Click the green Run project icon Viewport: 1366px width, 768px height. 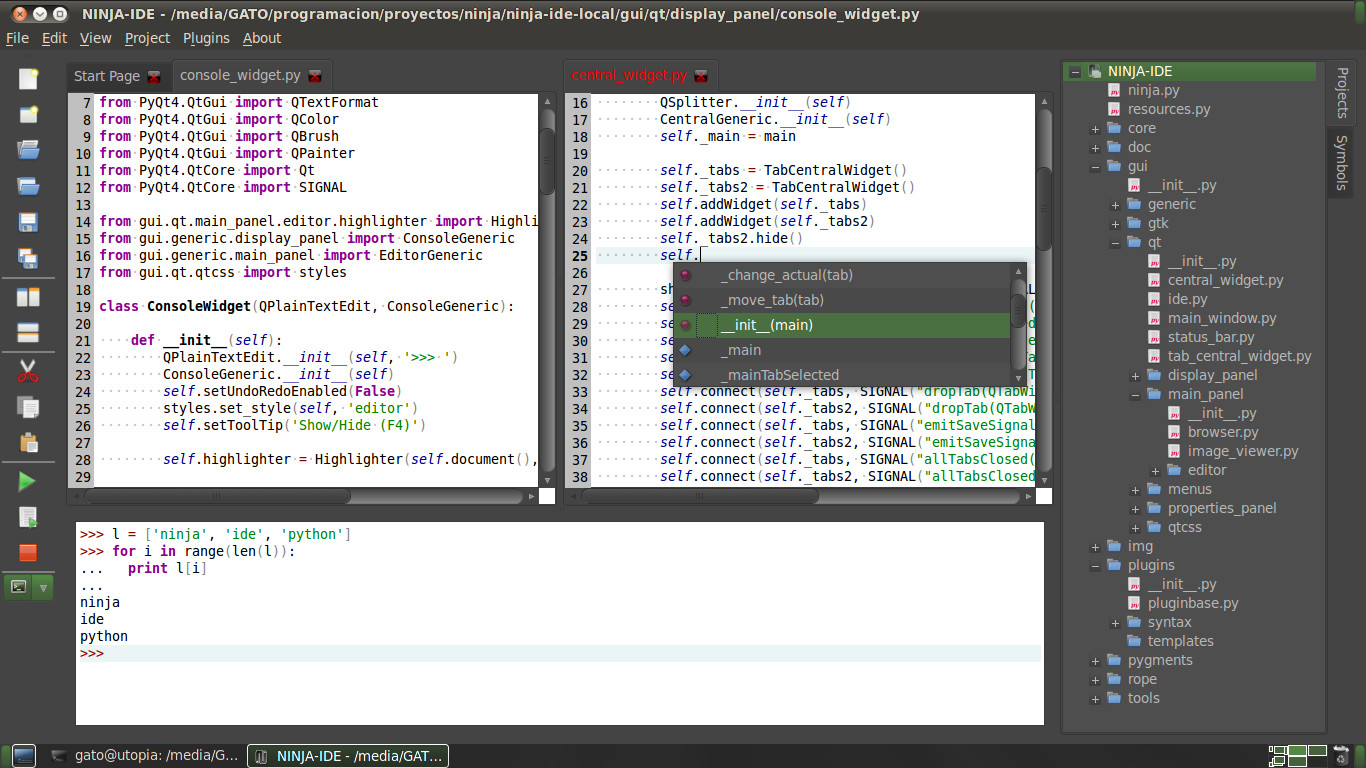(28, 481)
